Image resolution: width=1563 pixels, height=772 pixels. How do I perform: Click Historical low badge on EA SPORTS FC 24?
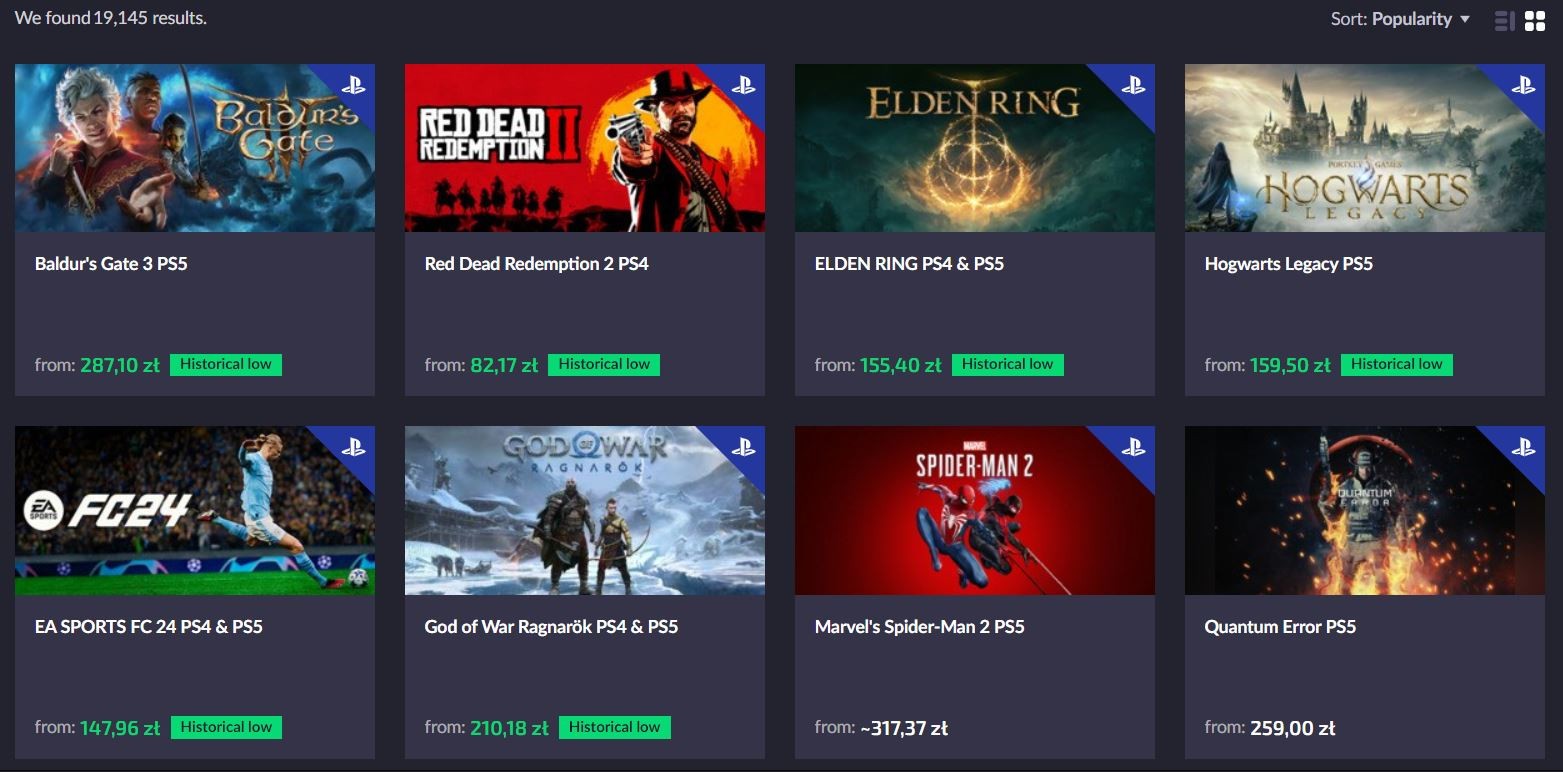[226, 727]
